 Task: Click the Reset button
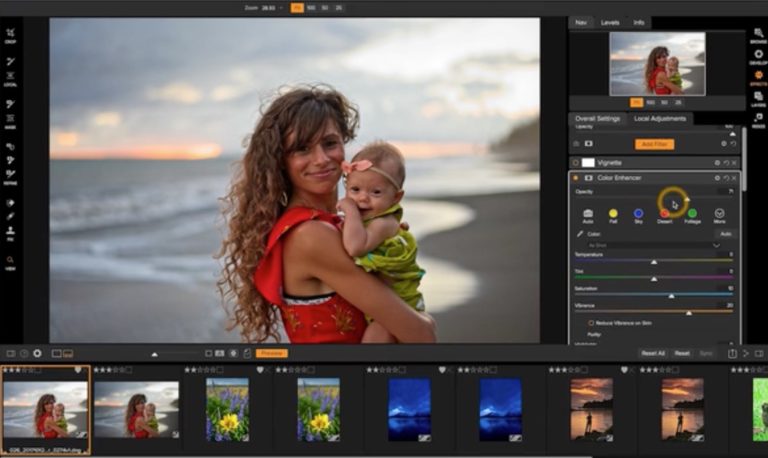(x=682, y=353)
